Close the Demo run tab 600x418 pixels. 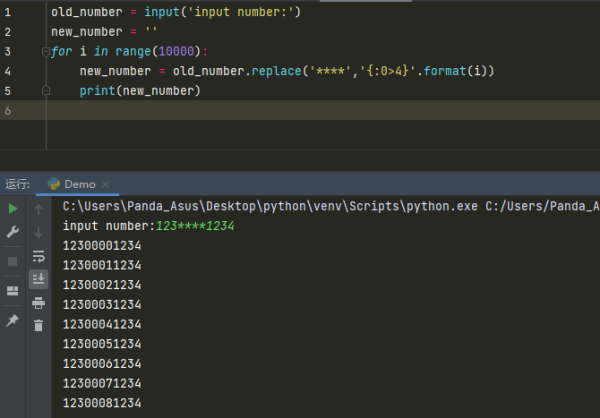coord(103,184)
